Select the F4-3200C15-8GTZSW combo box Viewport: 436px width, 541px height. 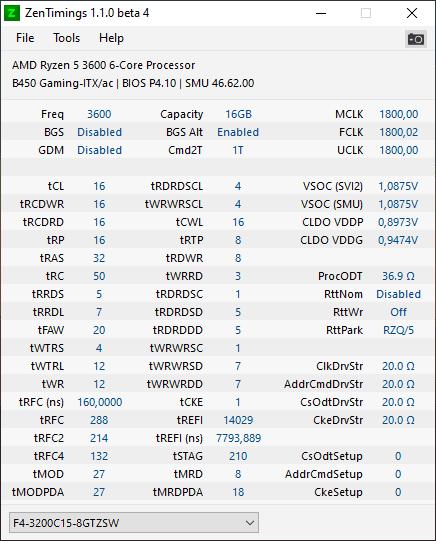click(134, 523)
